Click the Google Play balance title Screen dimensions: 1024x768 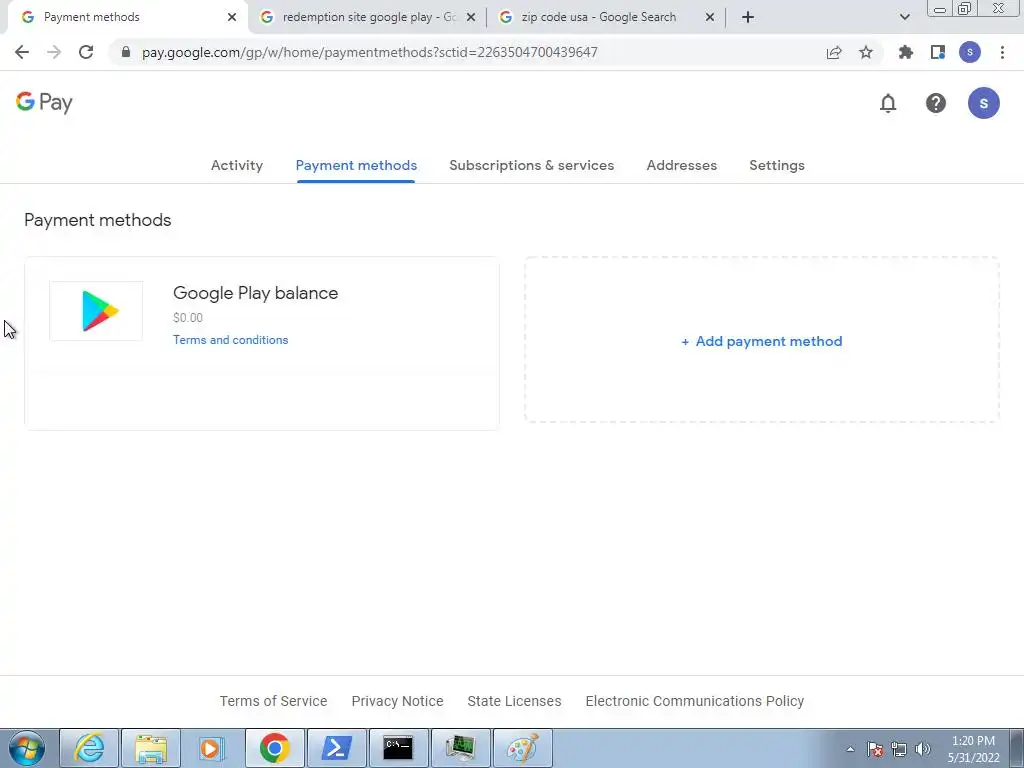click(255, 293)
